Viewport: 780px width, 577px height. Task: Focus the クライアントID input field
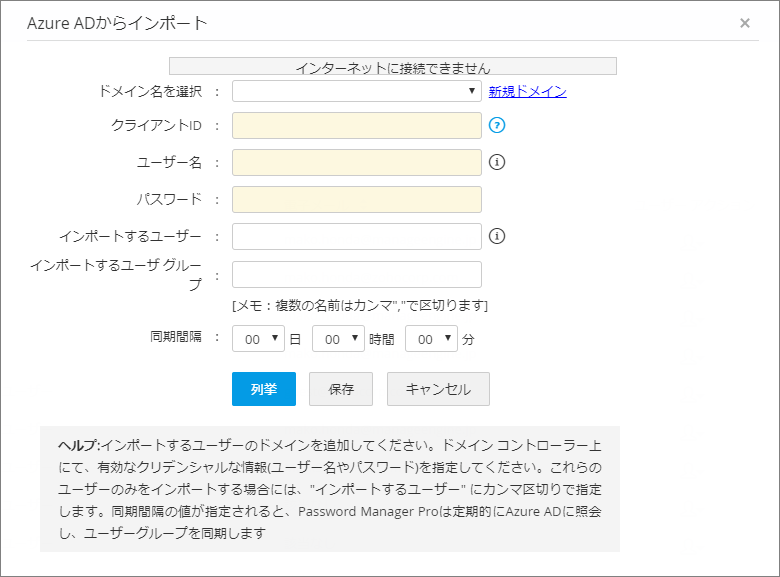click(357, 125)
